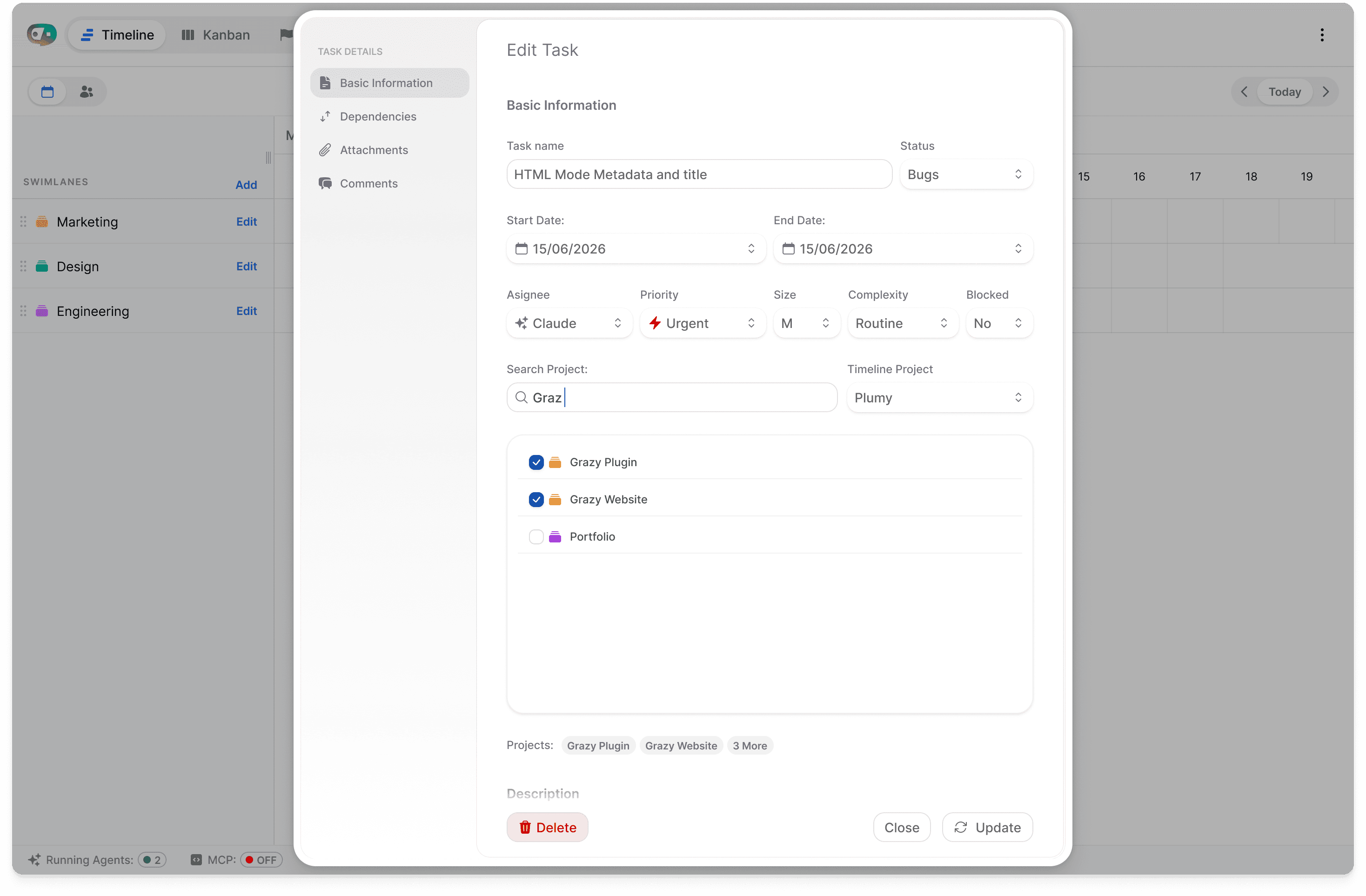
Task: Open the End Date picker
Action: (903, 248)
